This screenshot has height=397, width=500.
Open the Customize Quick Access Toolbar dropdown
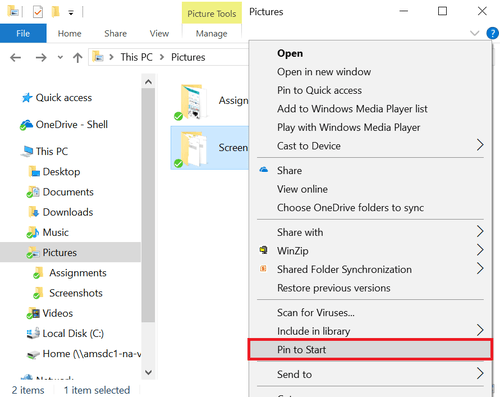[x=71, y=13]
